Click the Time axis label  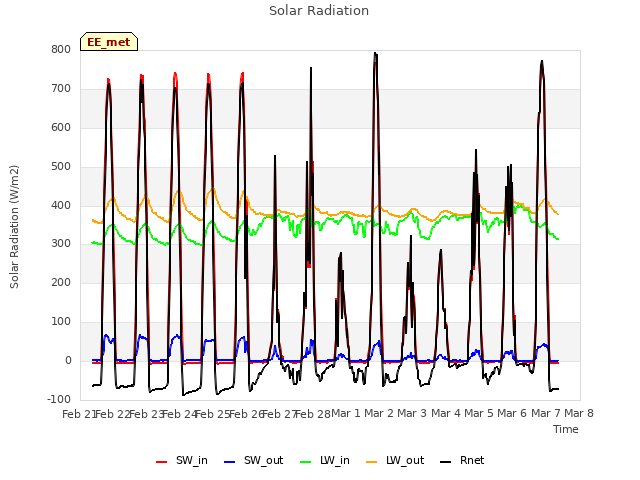(566, 429)
